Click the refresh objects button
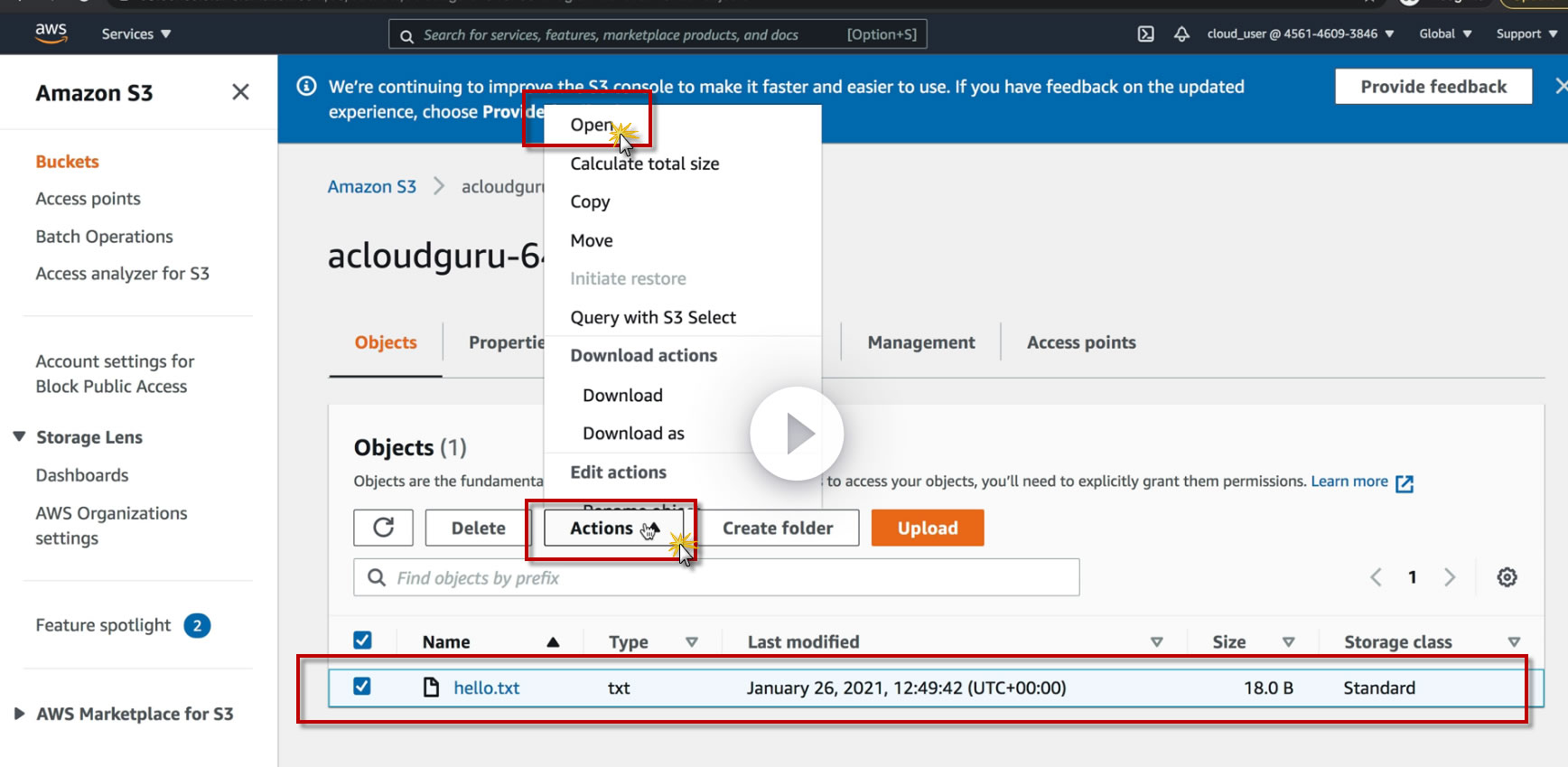 [383, 528]
